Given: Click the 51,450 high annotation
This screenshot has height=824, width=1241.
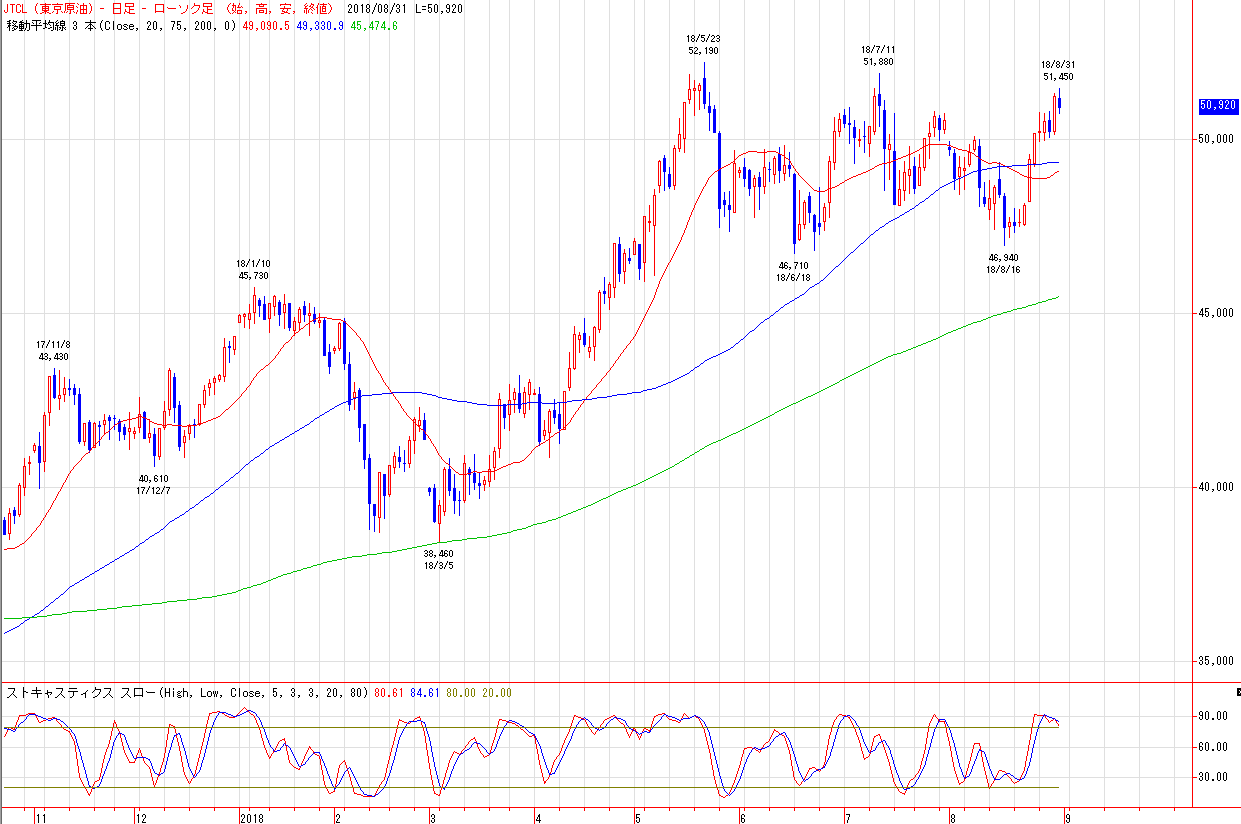Looking at the screenshot, I should click(x=1058, y=76).
